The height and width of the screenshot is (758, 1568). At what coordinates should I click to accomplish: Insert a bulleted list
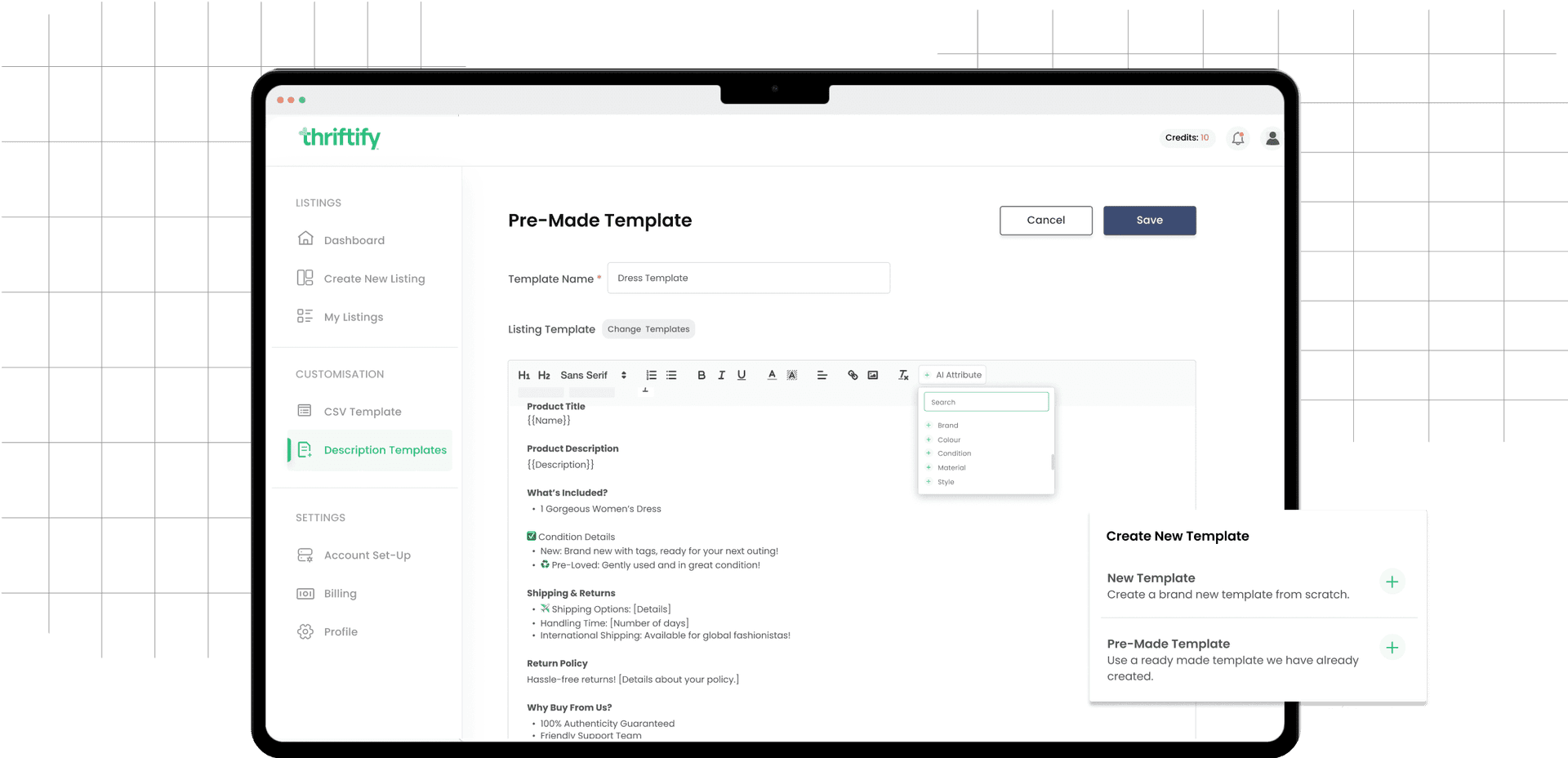671,376
